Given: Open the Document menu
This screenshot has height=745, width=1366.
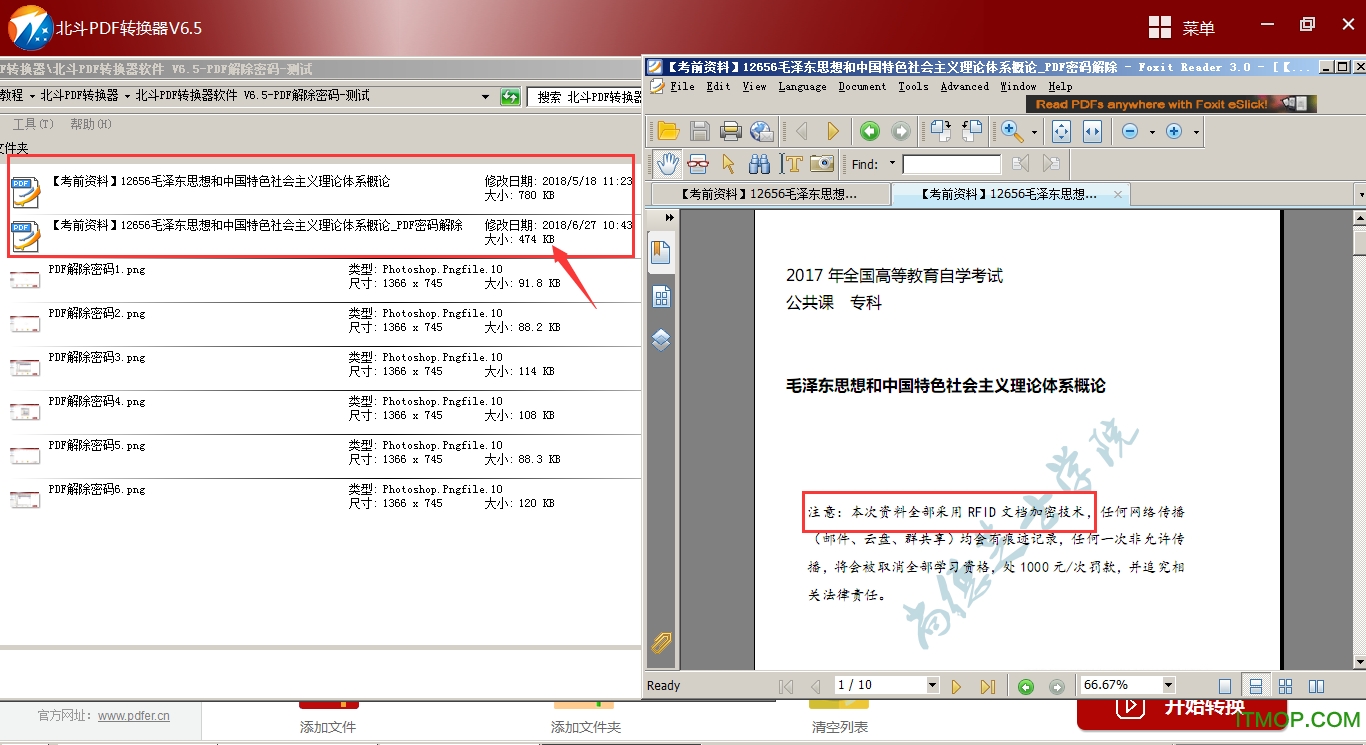Looking at the screenshot, I should 862,87.
